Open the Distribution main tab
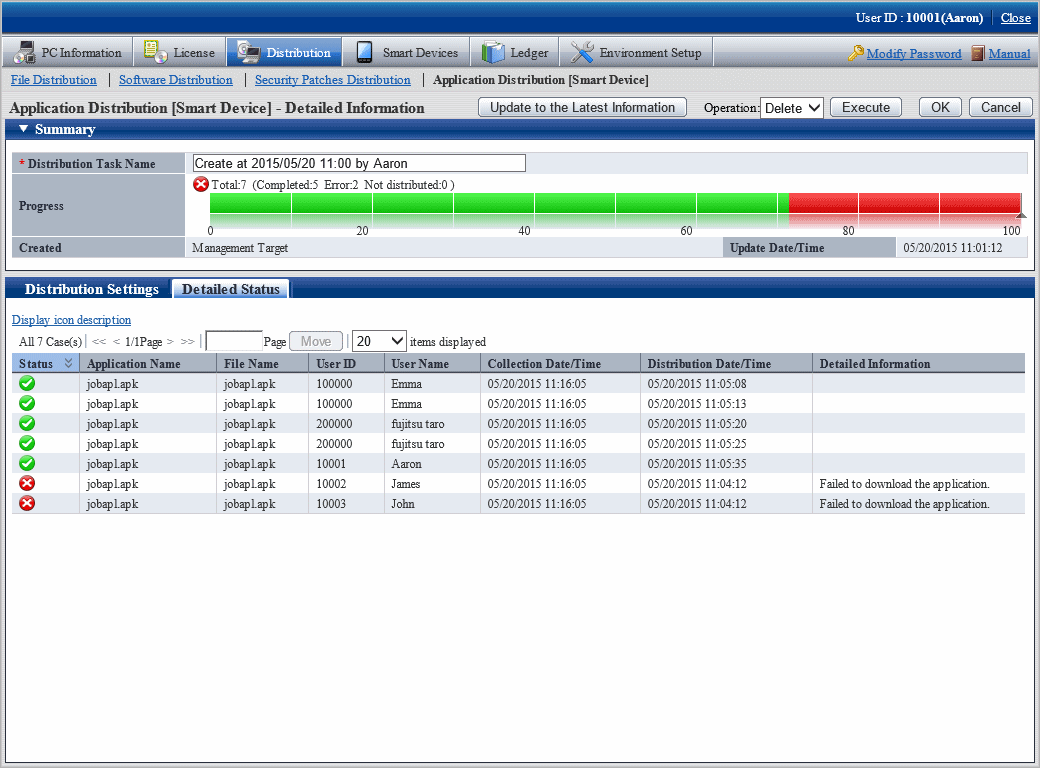The width and height of the screenshot is (1040, 768). (285, 52)
